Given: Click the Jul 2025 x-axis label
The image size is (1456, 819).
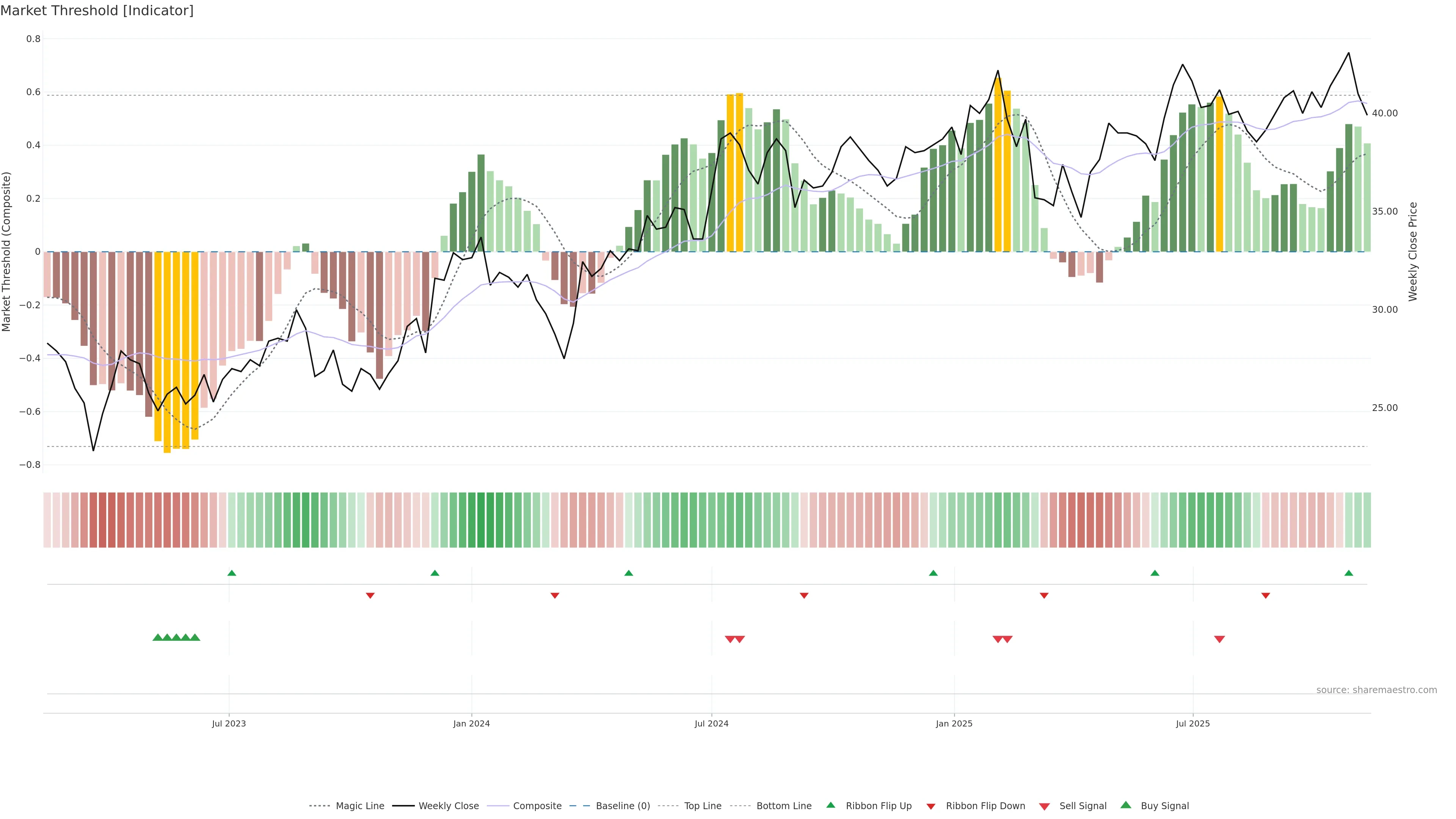Looking at the screenshot, I should (x=1192, y=723).
